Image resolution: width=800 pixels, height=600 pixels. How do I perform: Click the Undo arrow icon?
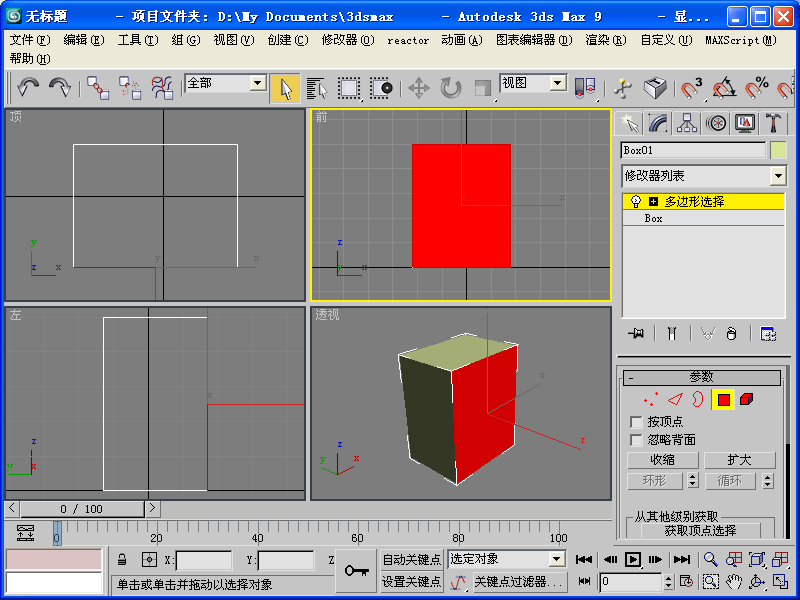(28, 88)
